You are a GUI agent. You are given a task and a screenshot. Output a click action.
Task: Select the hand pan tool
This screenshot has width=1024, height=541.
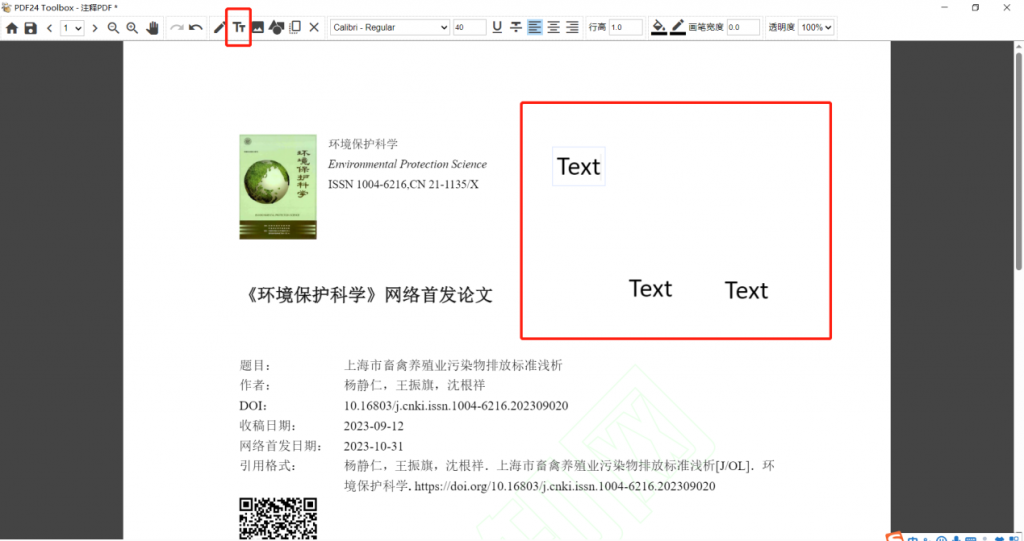pos(153,28)
